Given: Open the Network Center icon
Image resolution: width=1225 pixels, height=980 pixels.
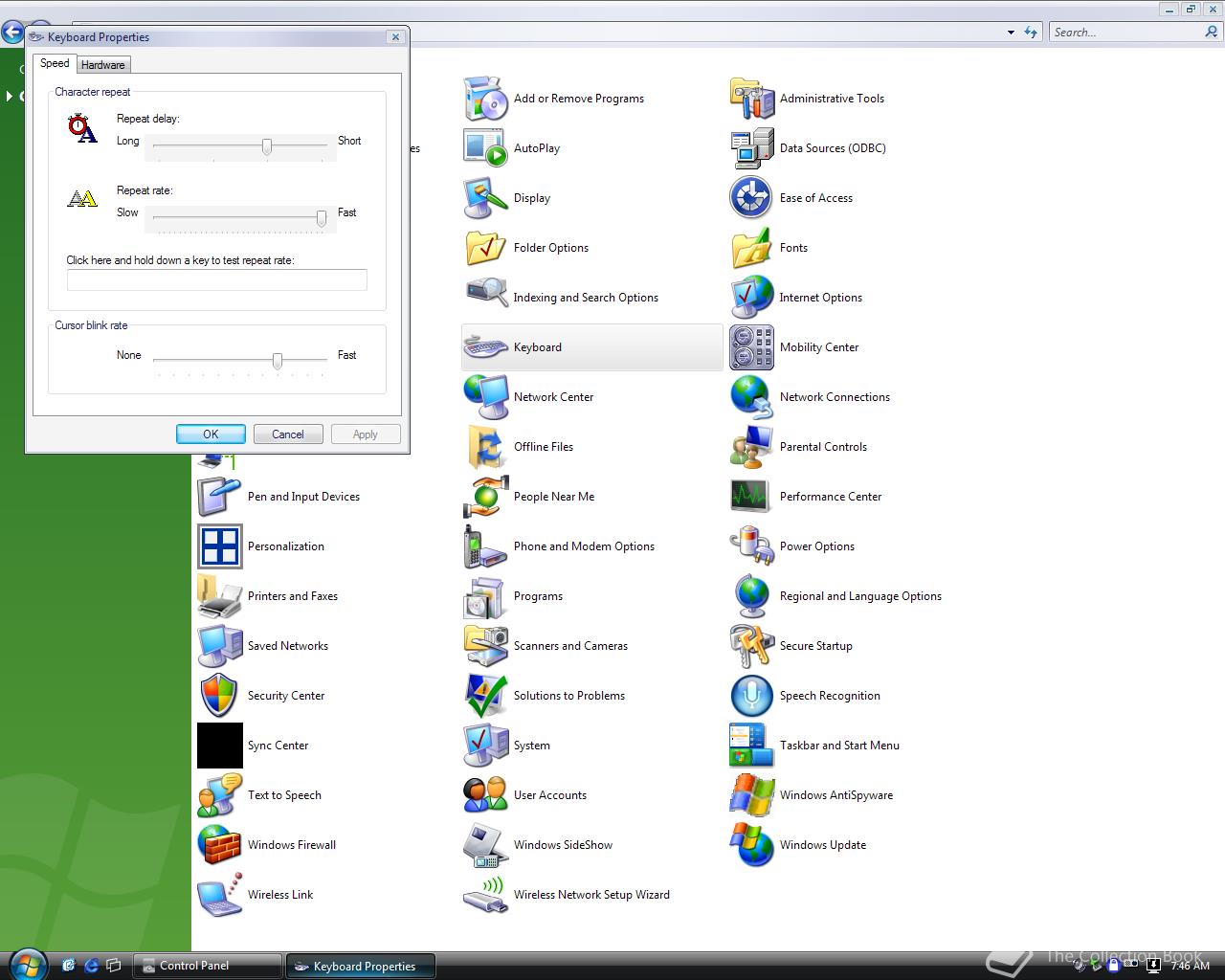Looking at the screenshot, I should (x=485, y=397).
